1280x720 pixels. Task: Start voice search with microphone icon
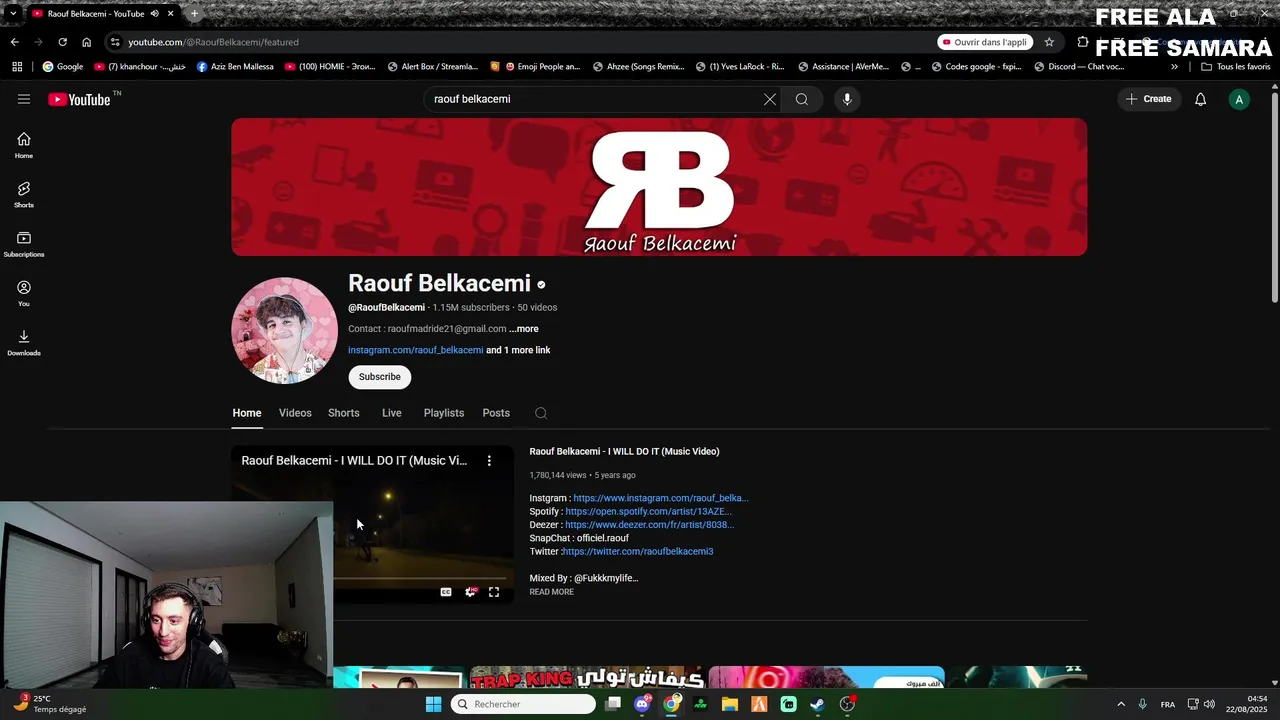tap(847, 99)
